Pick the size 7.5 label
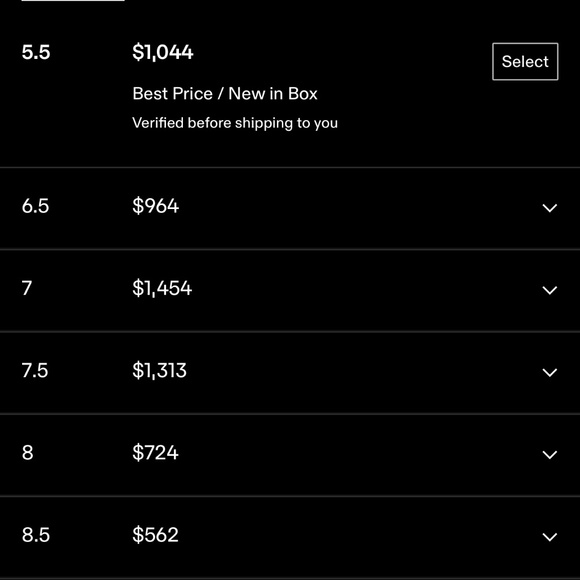The image size is (580, 580). (35, 371)
